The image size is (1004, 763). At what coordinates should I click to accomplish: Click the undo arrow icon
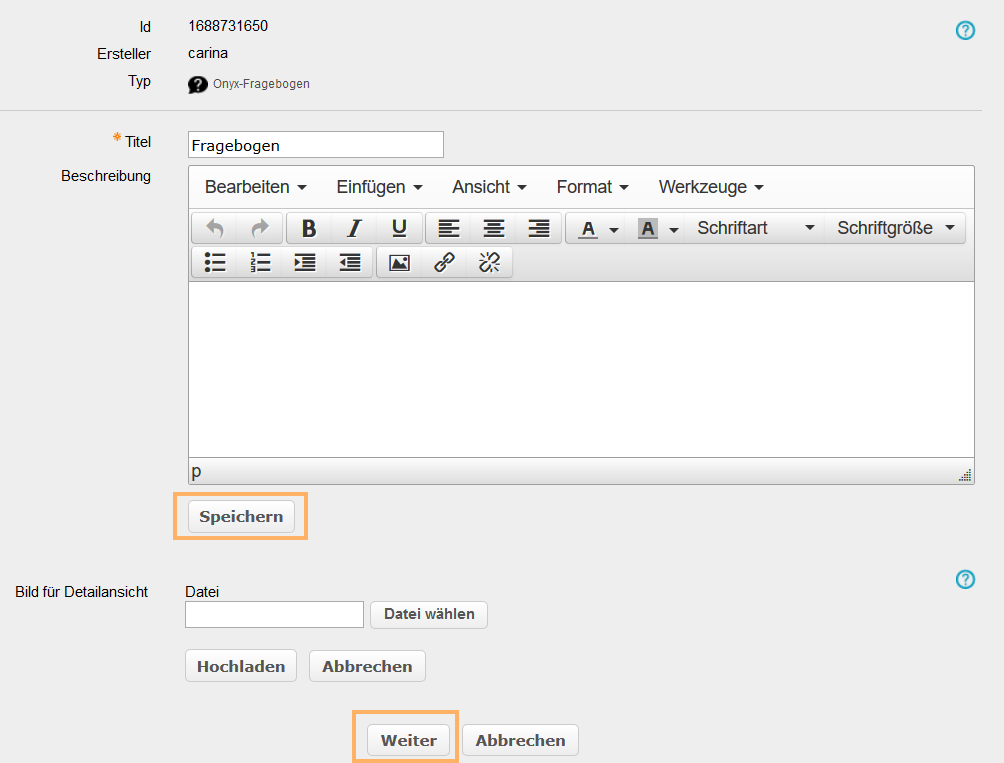215,228
